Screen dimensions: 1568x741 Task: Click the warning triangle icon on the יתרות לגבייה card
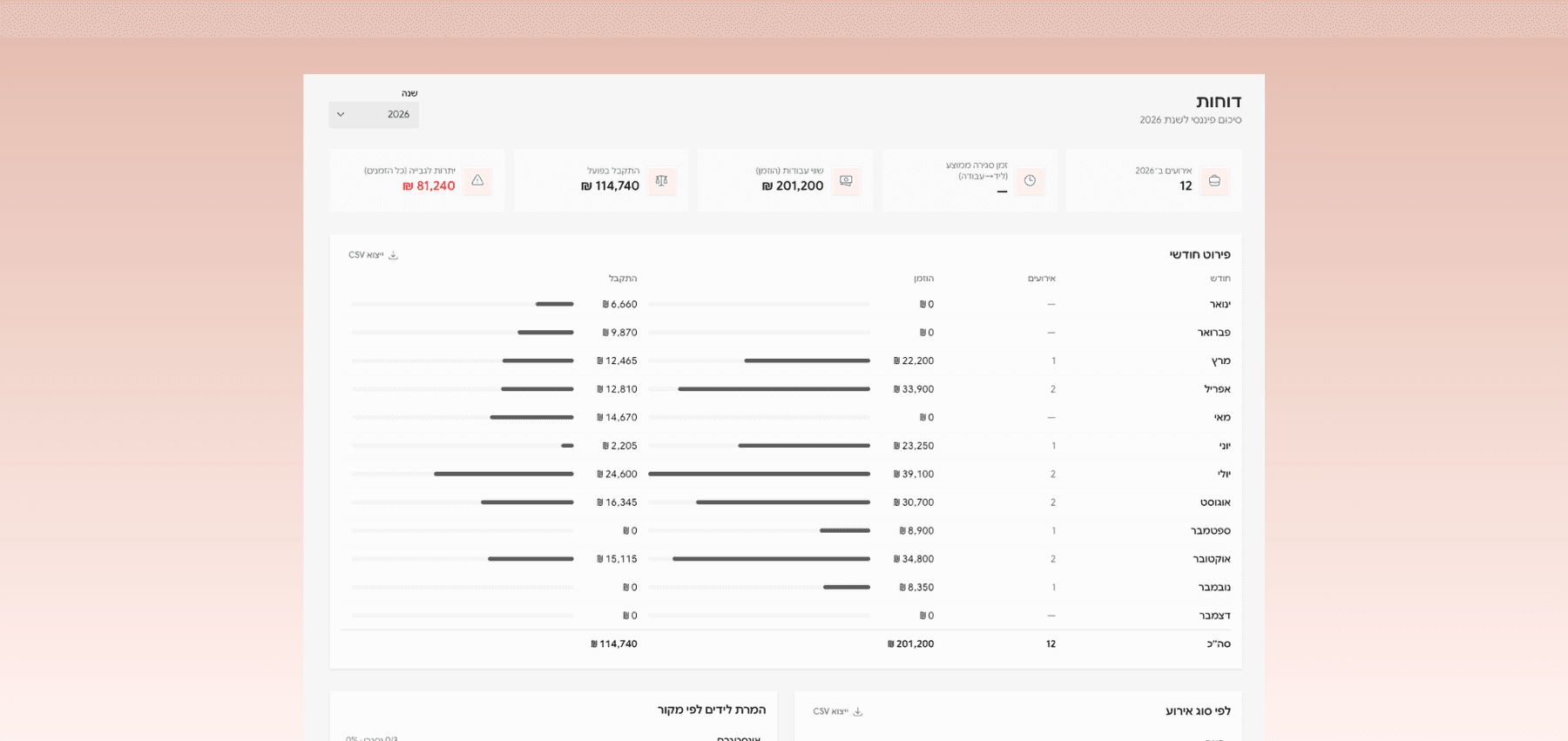pos(477,181)
